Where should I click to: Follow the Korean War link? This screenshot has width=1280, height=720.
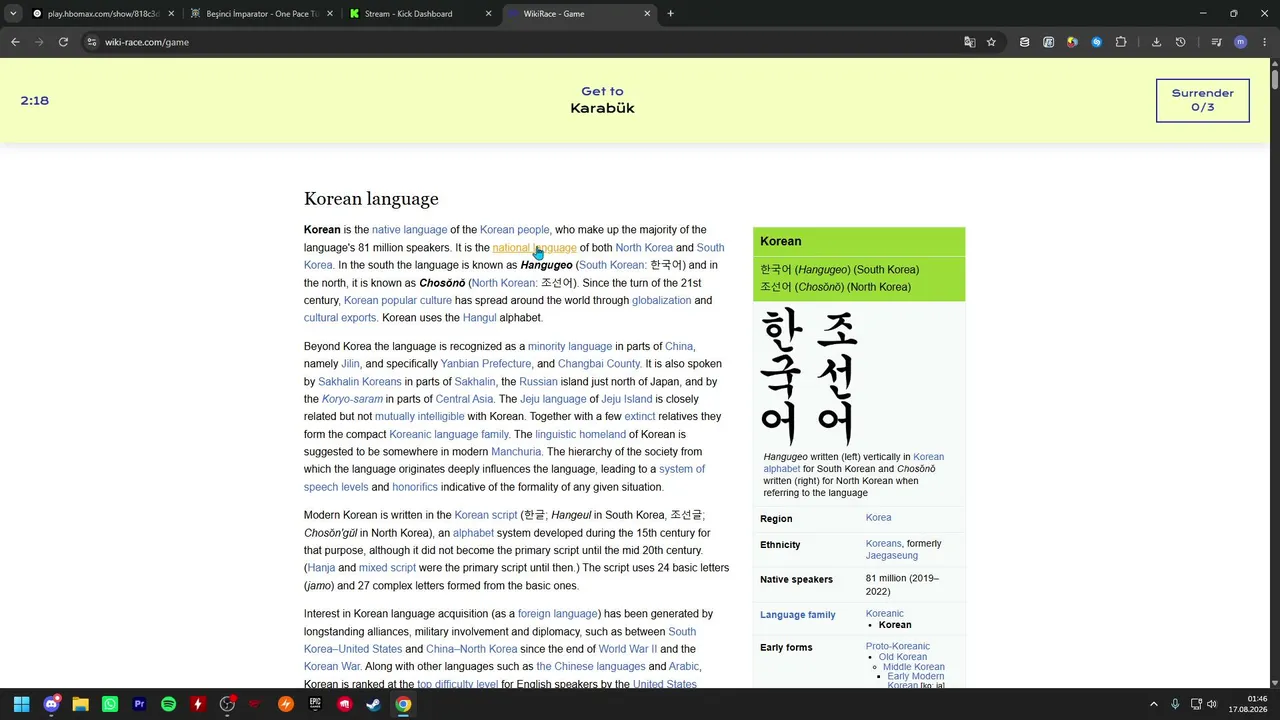(332, 667)
